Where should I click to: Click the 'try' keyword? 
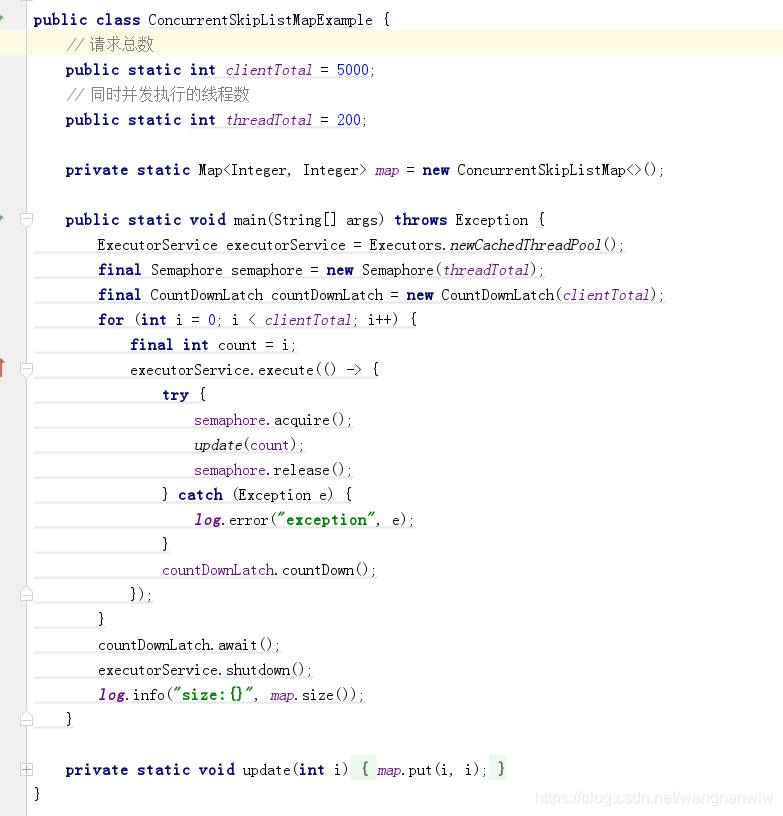(175, 396)
